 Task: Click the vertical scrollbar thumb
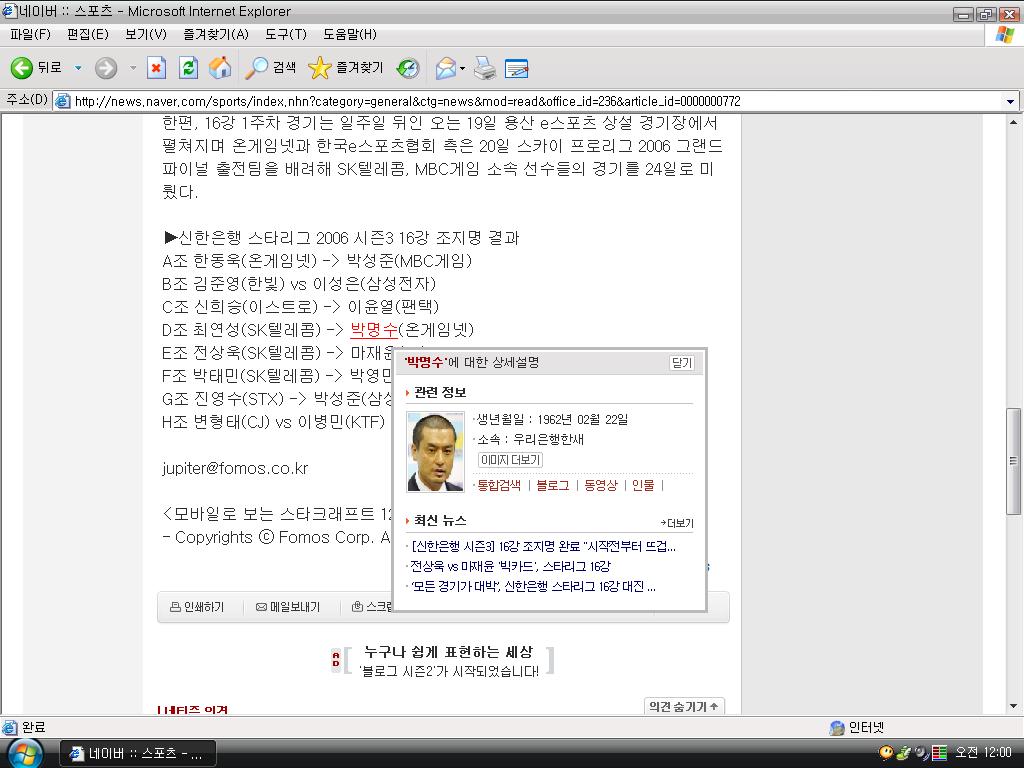1013,461
